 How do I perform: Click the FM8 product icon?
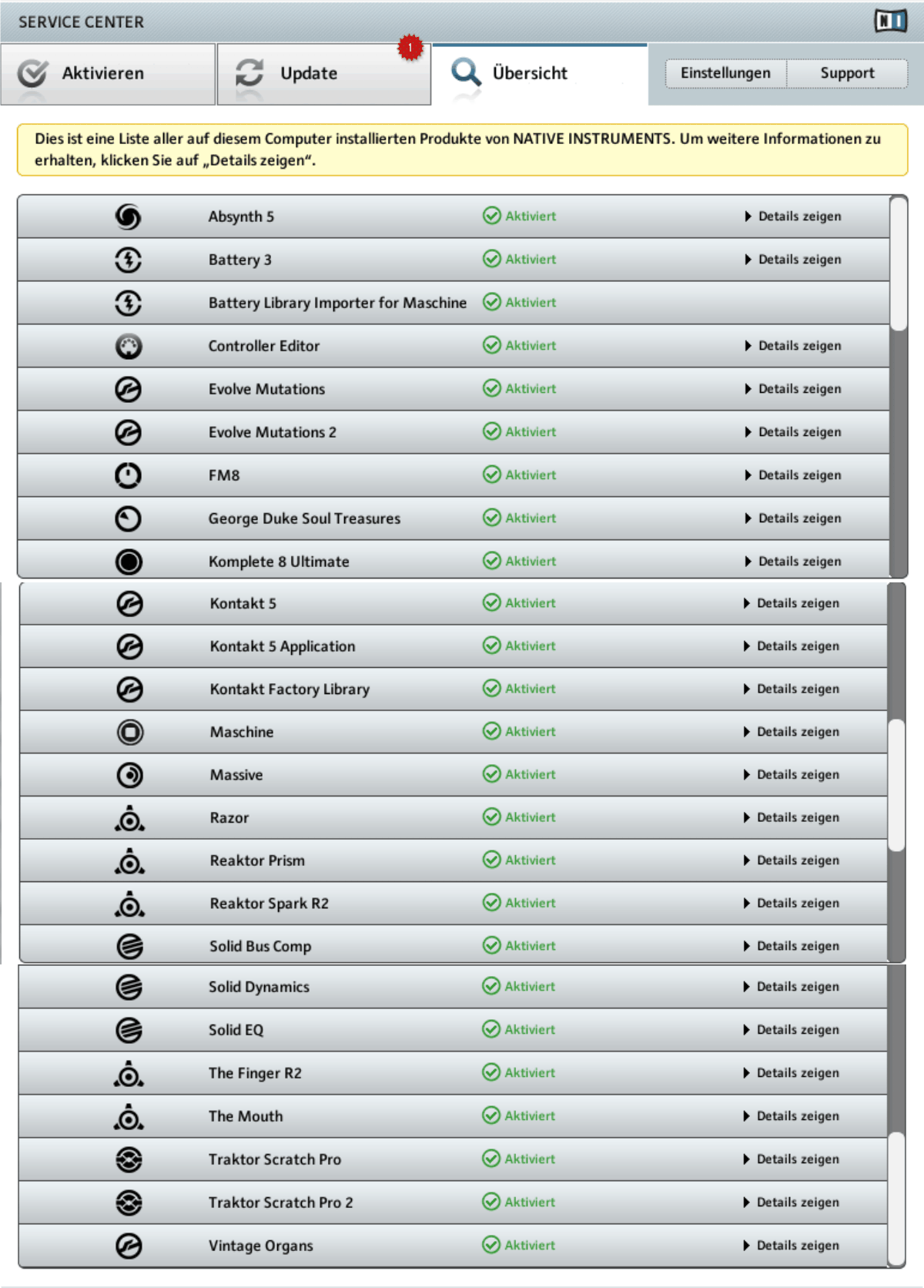[128, 475]
